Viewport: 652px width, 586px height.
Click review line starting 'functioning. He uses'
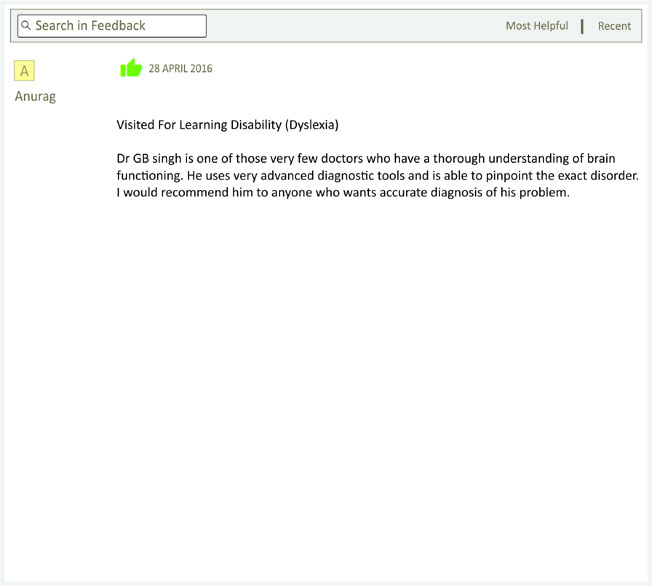point(378,176)
